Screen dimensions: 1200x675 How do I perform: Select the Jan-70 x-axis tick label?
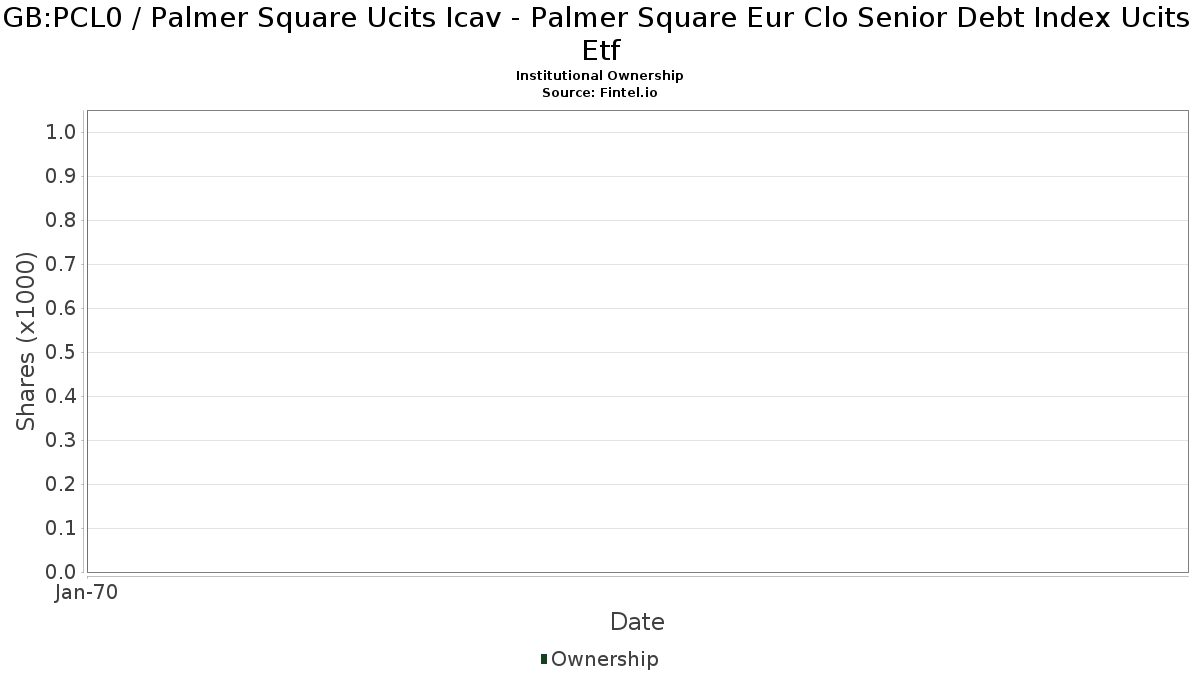point(87,593)
